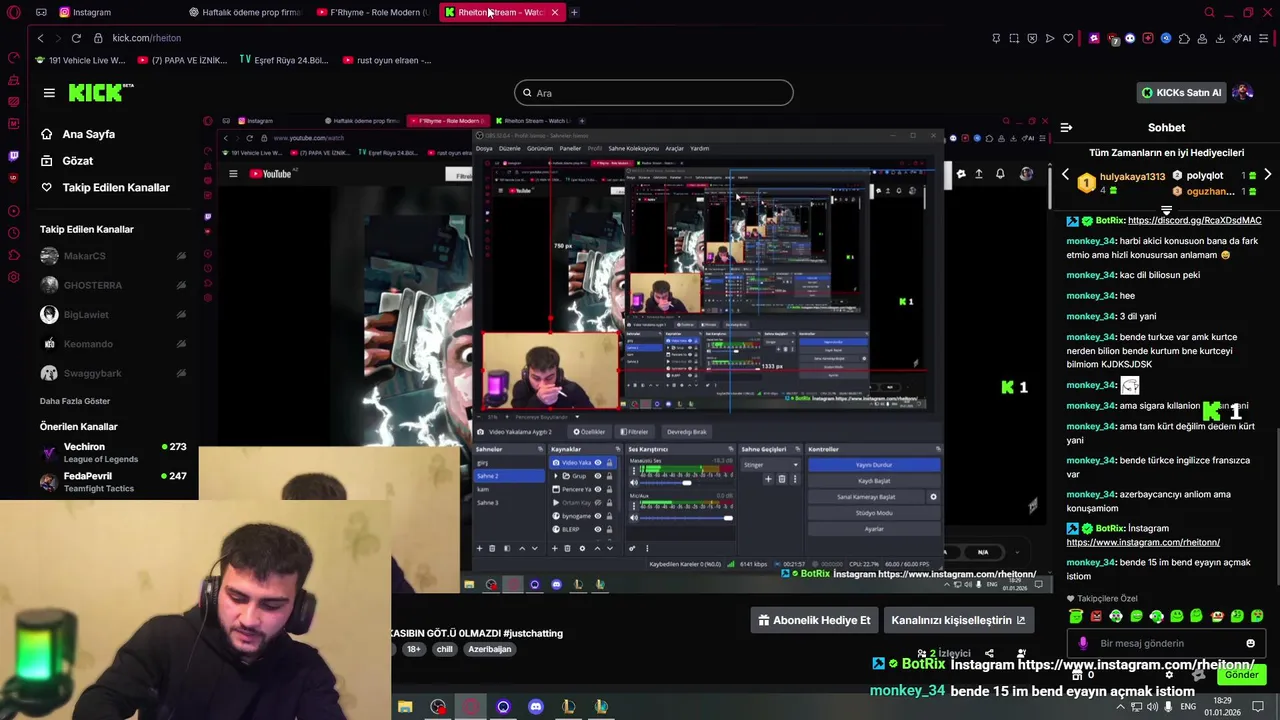
Task: Switch to F'Rhyme - Role Modern tab
Action: click(373, 12)
